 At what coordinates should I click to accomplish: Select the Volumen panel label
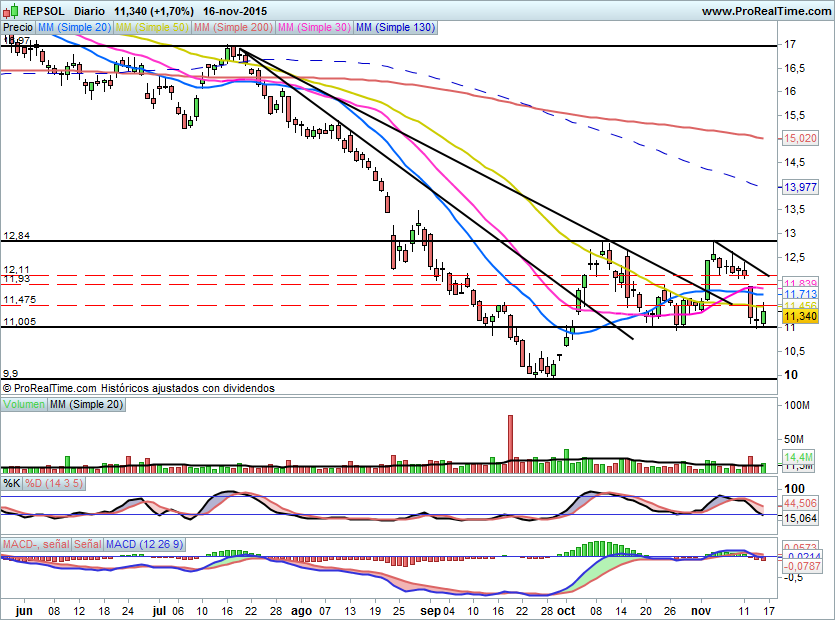(24, 404)
